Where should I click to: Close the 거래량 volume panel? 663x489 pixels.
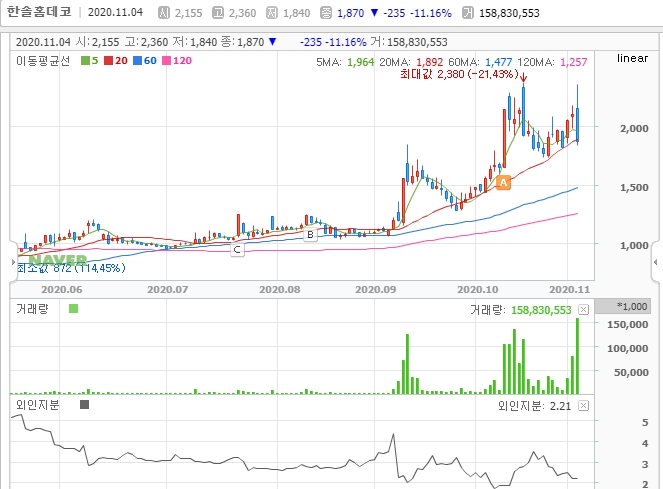(x=584, y=310)
